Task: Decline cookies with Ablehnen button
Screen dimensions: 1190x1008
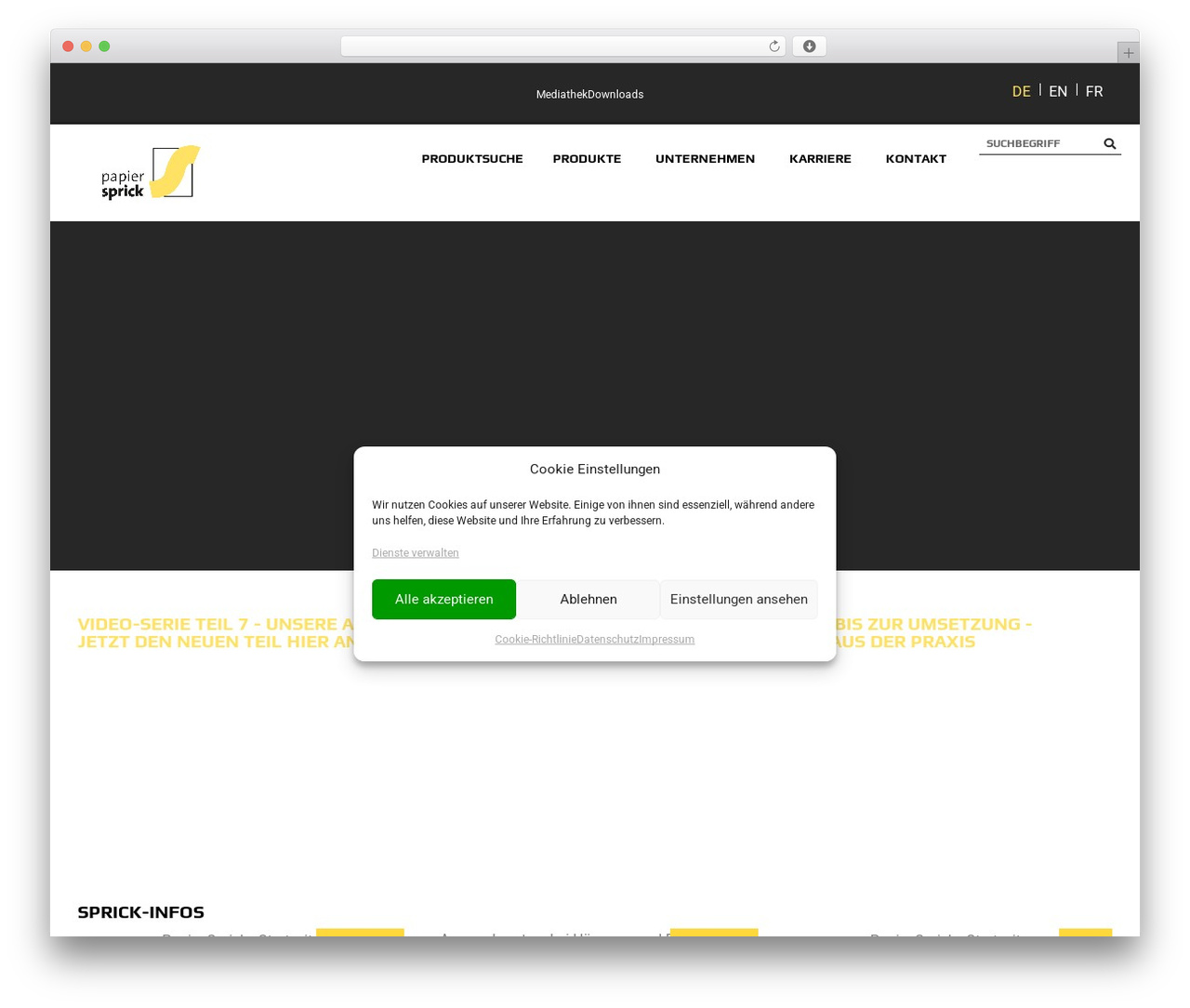Action: tap(588, 599)
